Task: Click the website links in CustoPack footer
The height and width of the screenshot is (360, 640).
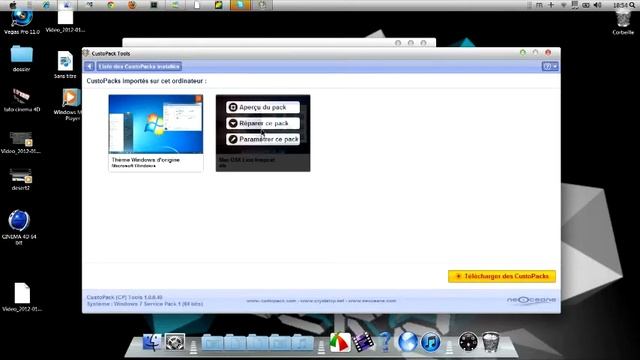Action: (321, 301)
